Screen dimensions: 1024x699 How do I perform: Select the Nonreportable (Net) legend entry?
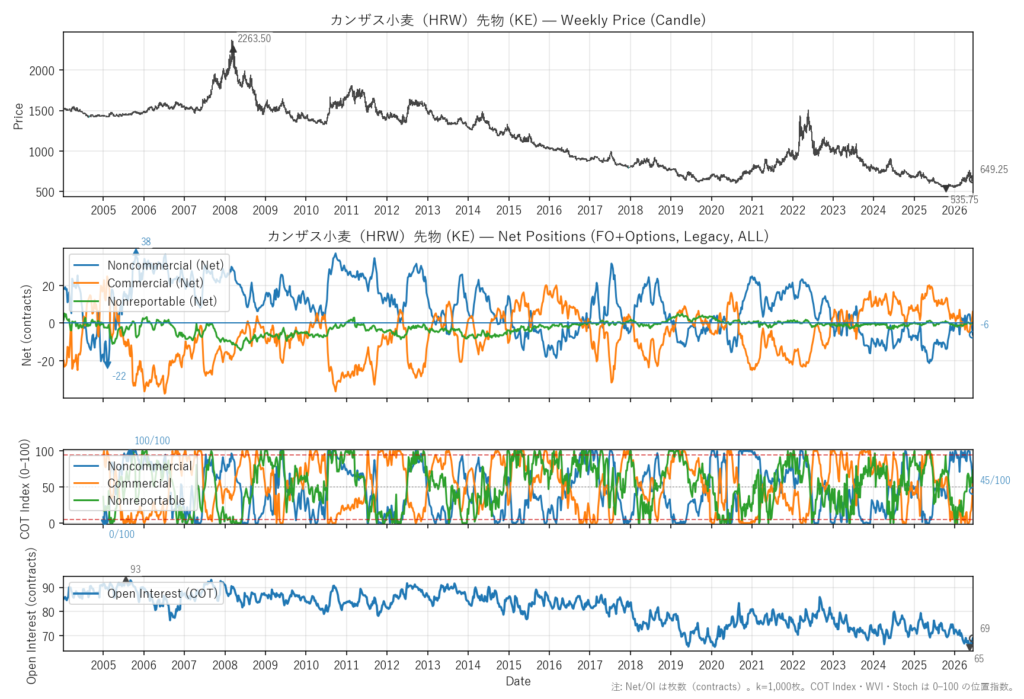click(145, 301)
